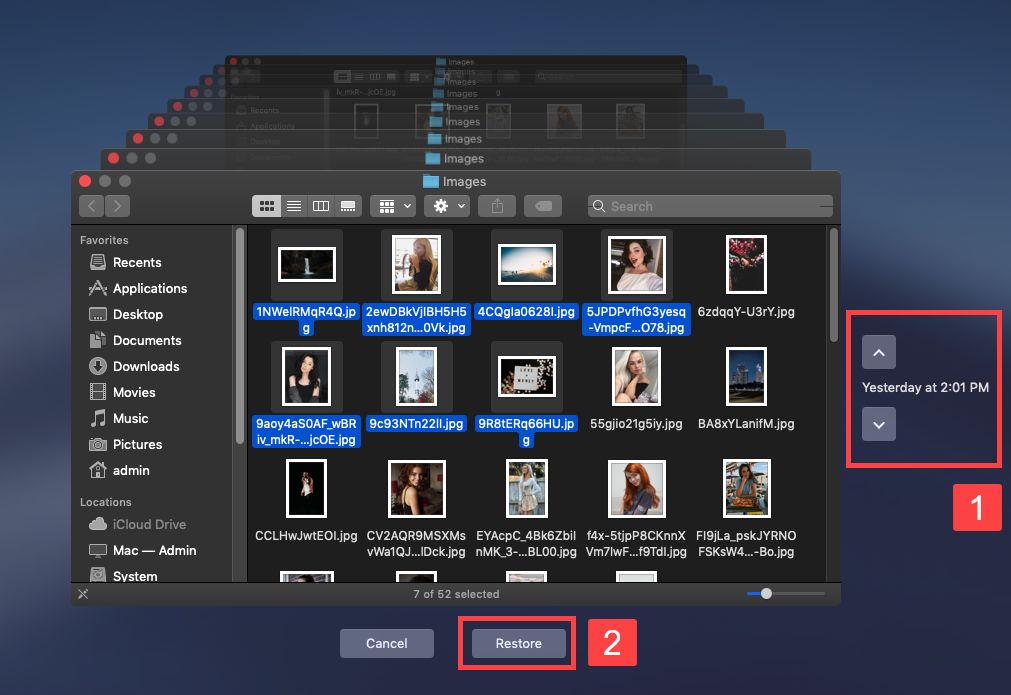This screenshot has width=1011, height=695.
Task: Adjust the icon size slider
Action: click(x=766, y=594)
